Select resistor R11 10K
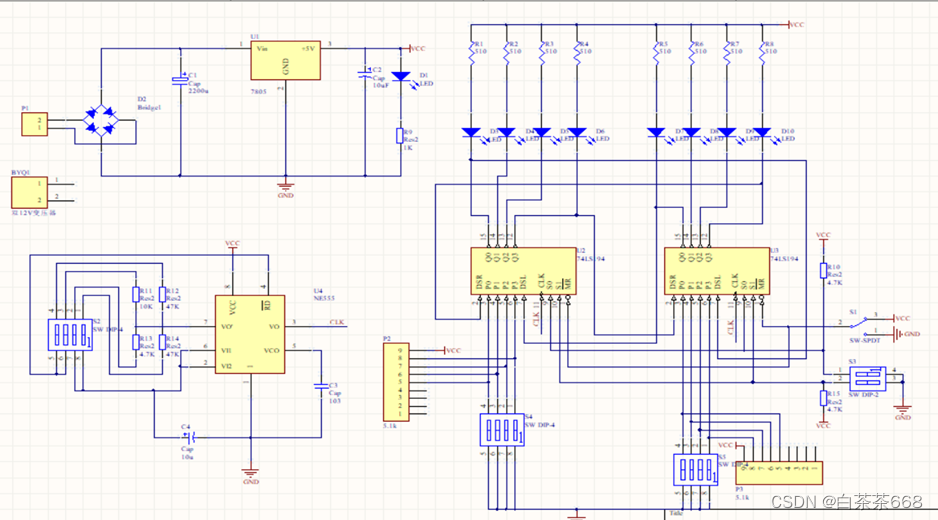Screen dimensions: 938x520 pyautogui.click(x=136, y=294)
